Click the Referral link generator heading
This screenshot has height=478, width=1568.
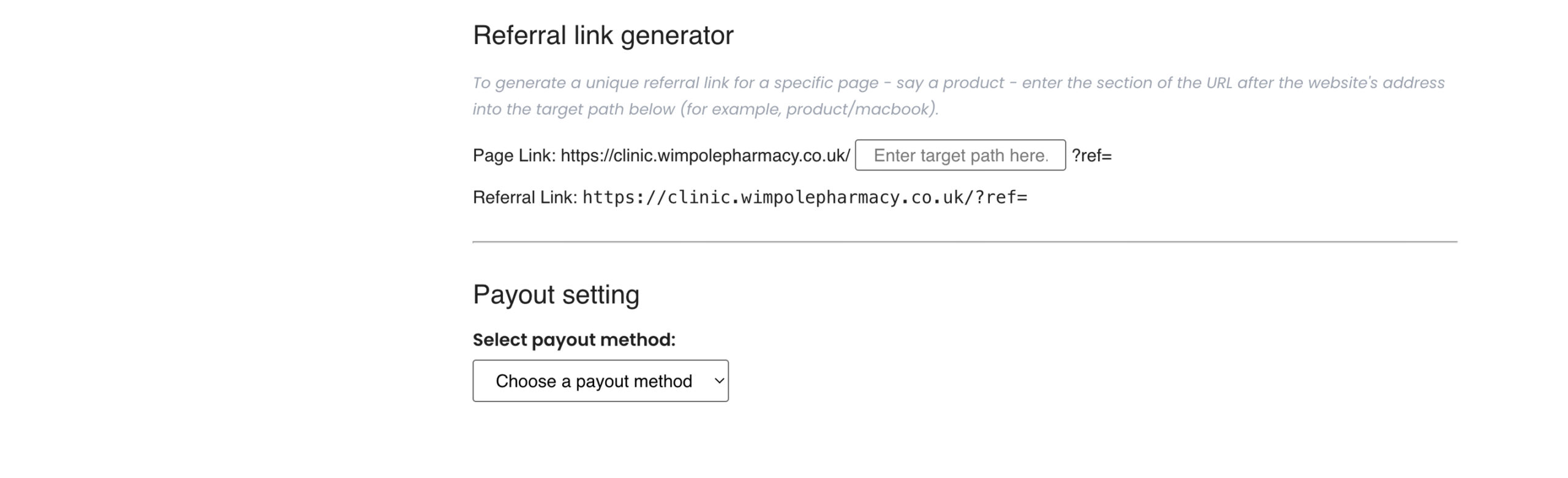[603, 36]
